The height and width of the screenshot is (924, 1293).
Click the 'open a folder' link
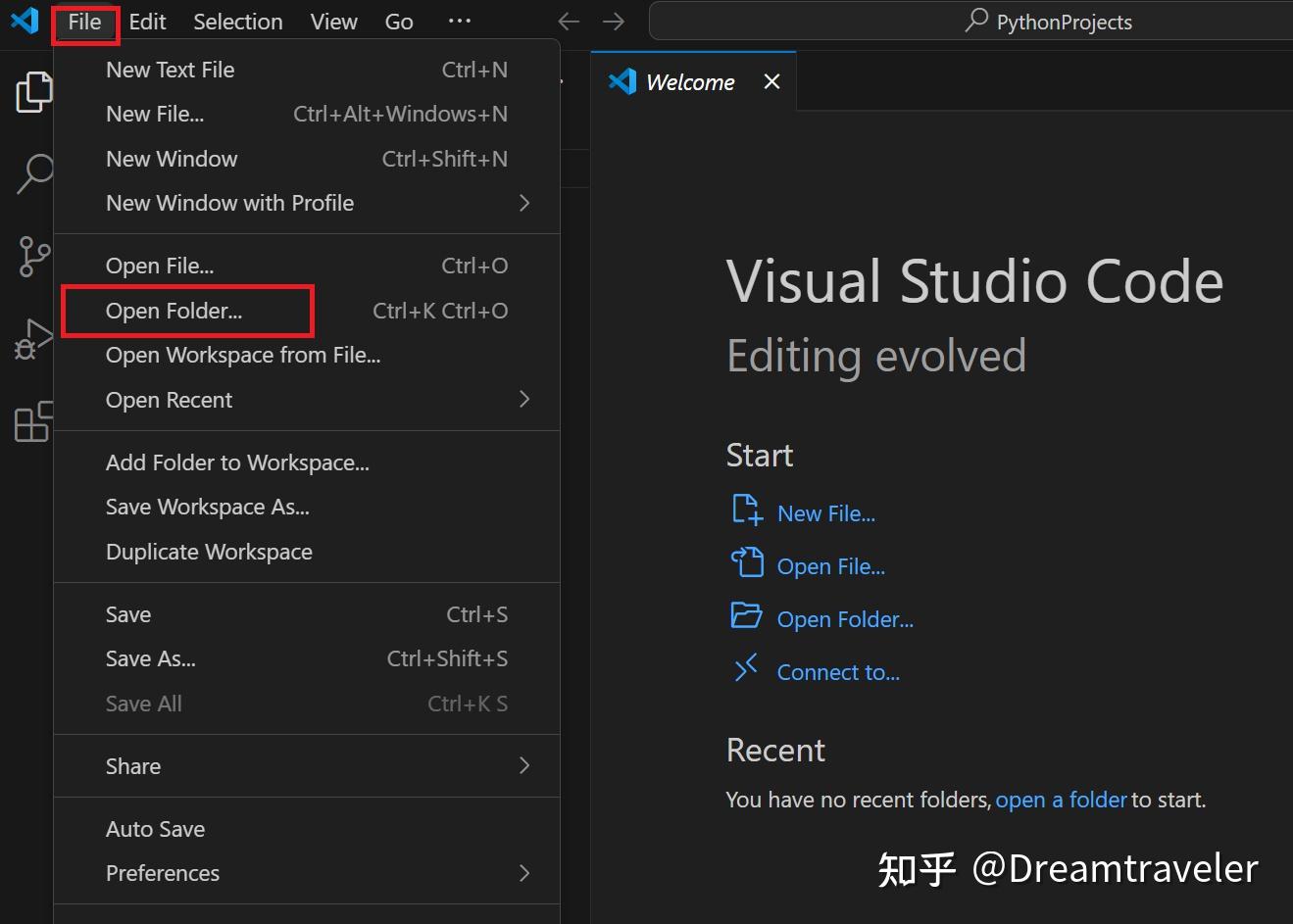(1061, 800)
